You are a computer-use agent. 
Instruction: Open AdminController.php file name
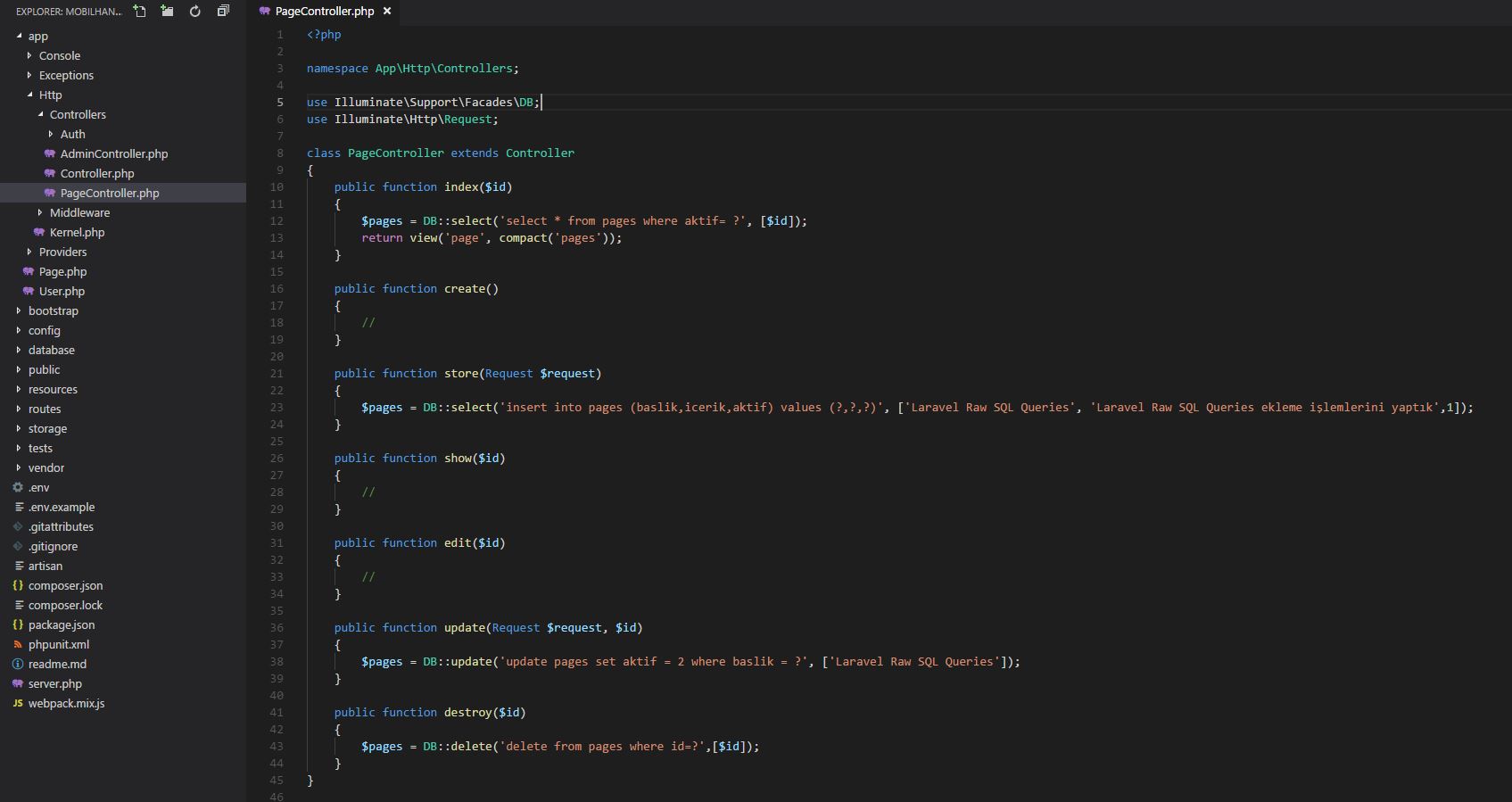point(114,153)
